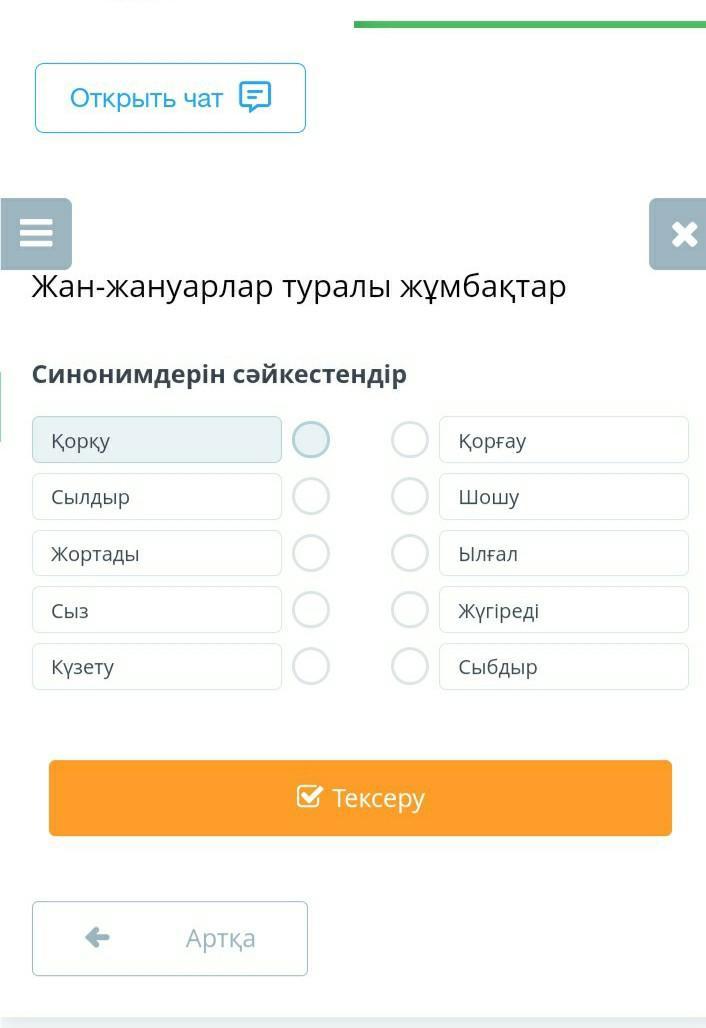The height and width of the screenshot is (1028, 706).
Task: Click the green progress bar
Action: tap(529, 24)
